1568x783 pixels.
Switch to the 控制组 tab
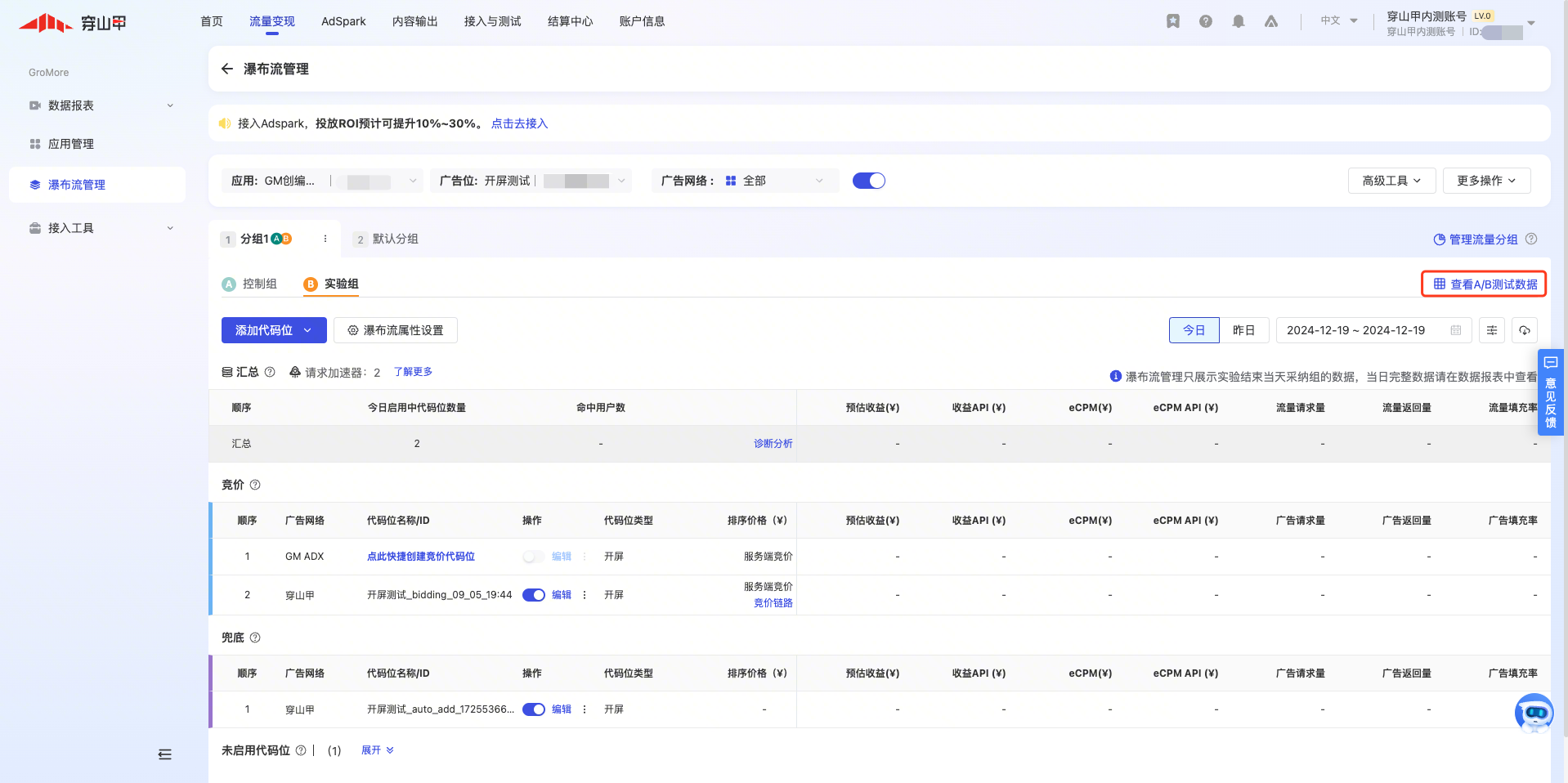point(250,284)
